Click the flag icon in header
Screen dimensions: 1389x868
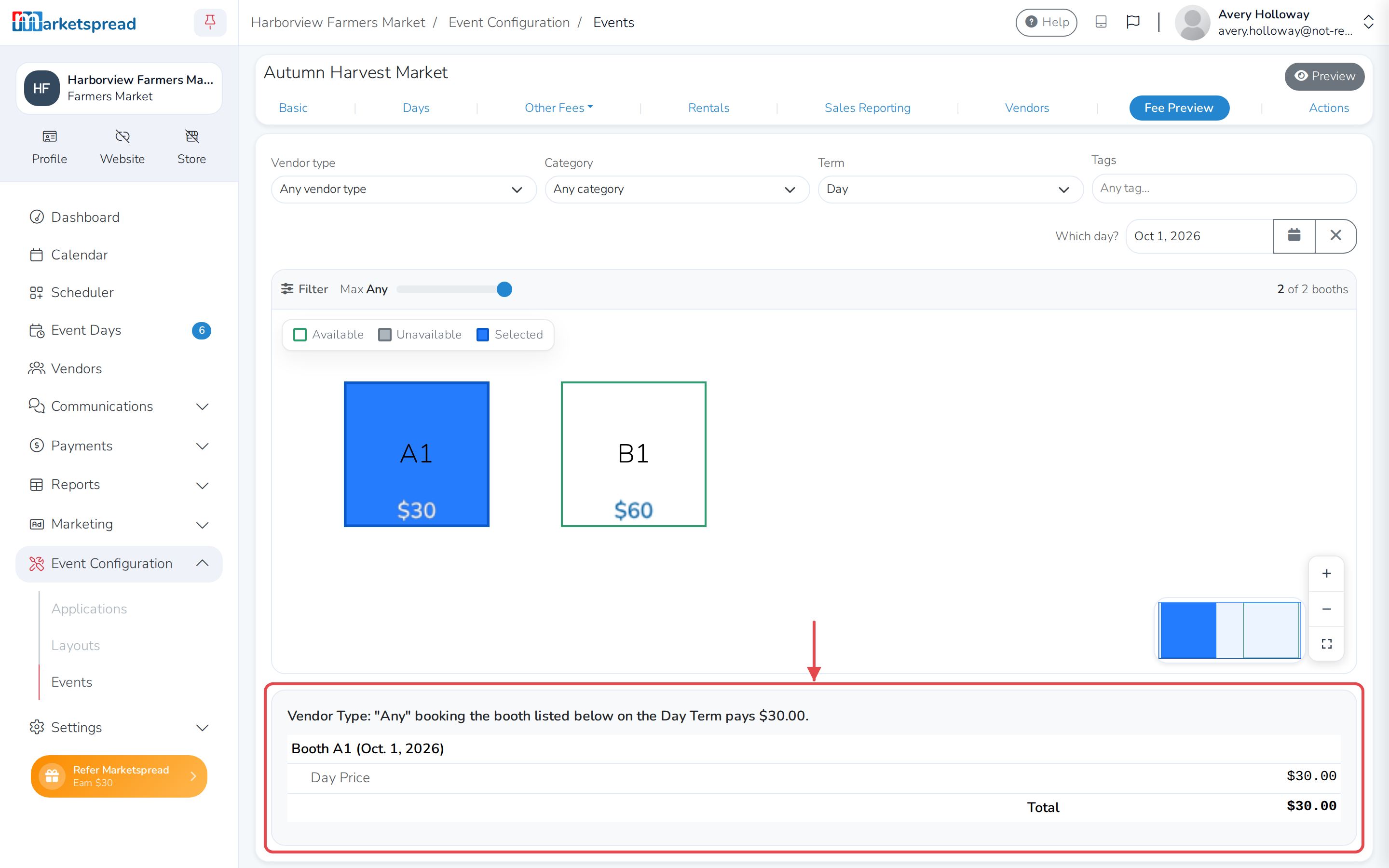click(x=1133, y=22)
